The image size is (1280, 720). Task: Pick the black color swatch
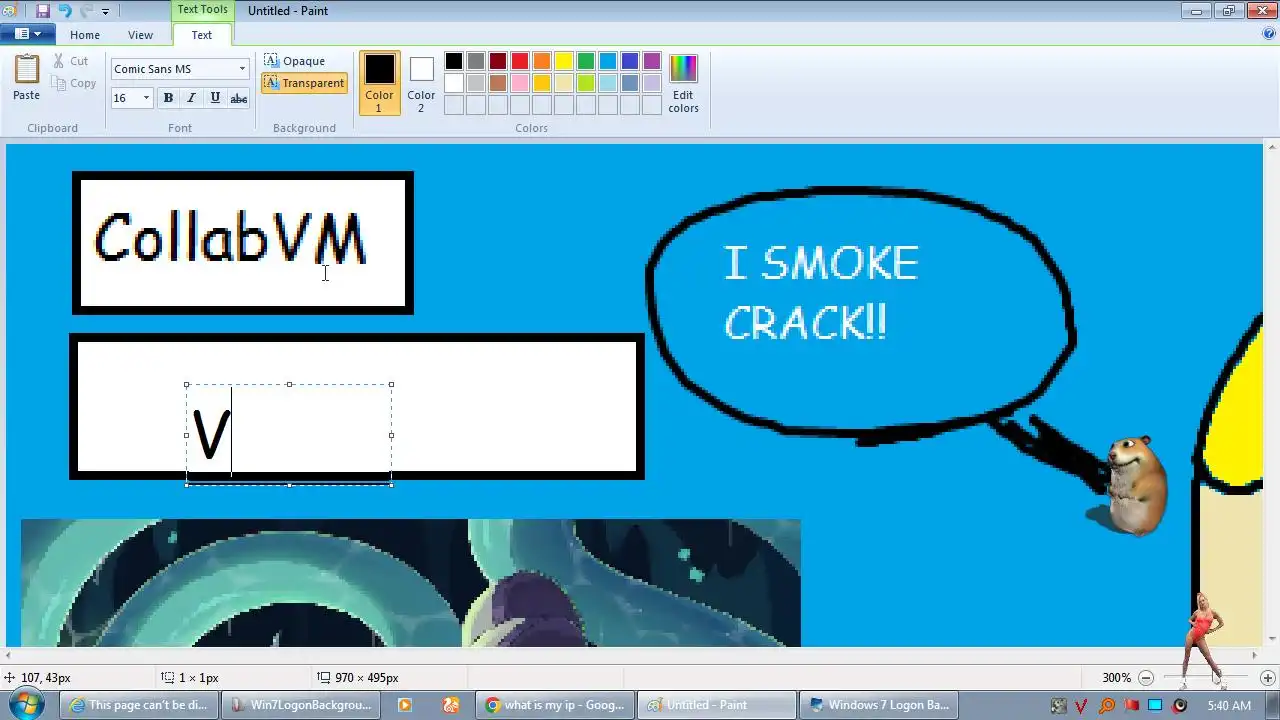point(454,62)
